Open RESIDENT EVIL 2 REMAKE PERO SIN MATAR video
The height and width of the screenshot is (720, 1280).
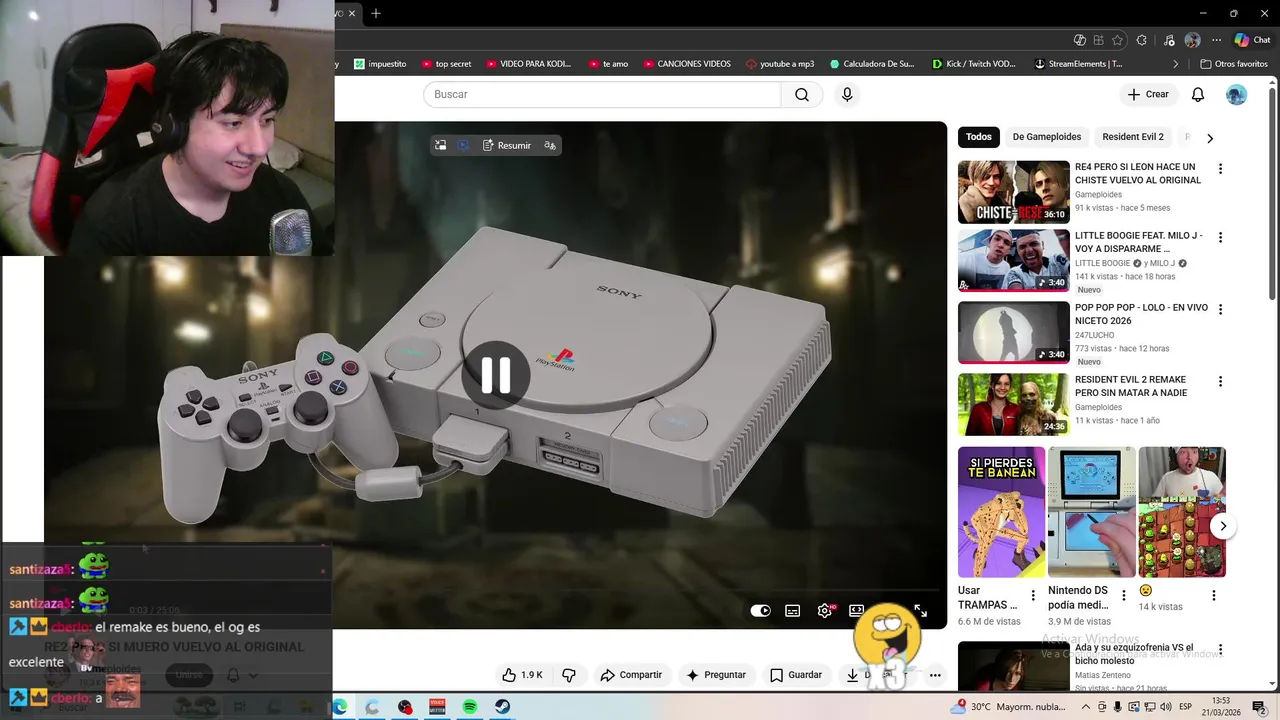point(1131,386)
